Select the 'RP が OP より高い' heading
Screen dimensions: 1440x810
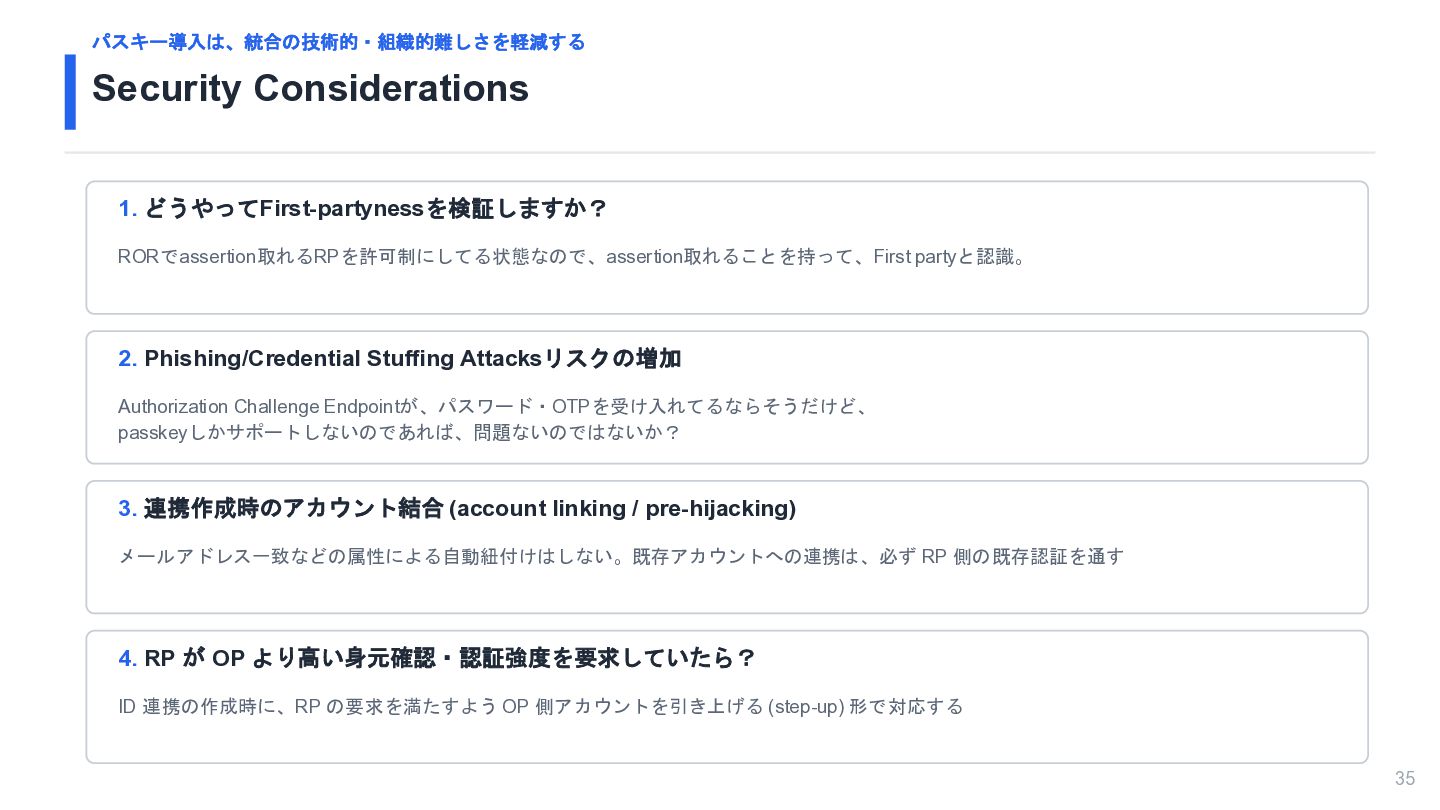[450, 658]
